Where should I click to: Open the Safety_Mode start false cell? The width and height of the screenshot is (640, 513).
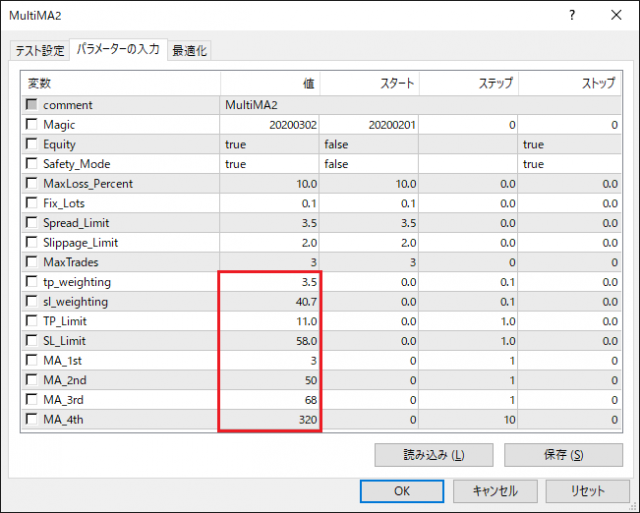coord(369,164)
